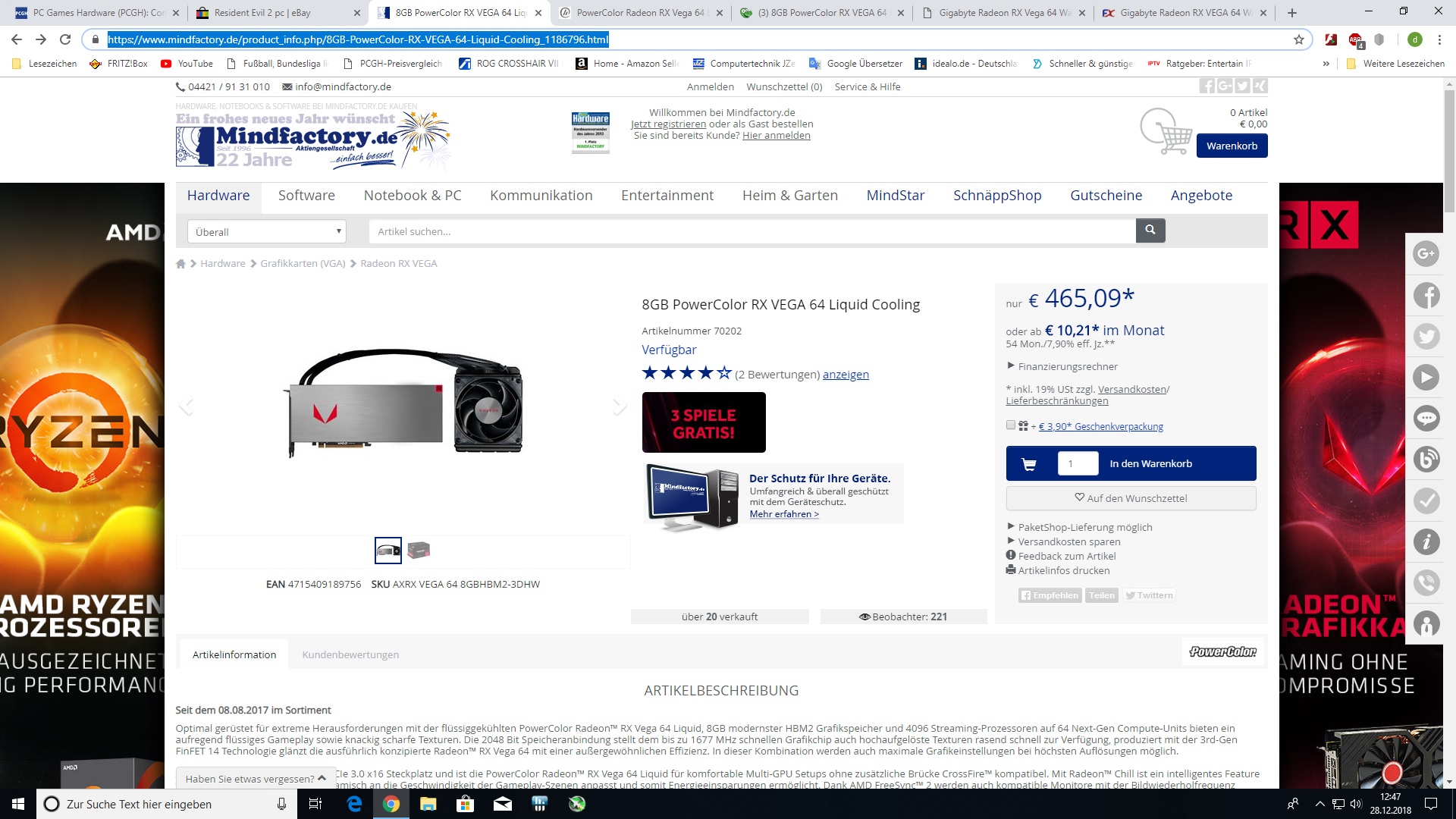Image resolution: width=1456 pixels, height=819 pixels.
Task: Click 'Artikelinfos drucken' link
Action: pos(1058,570)
